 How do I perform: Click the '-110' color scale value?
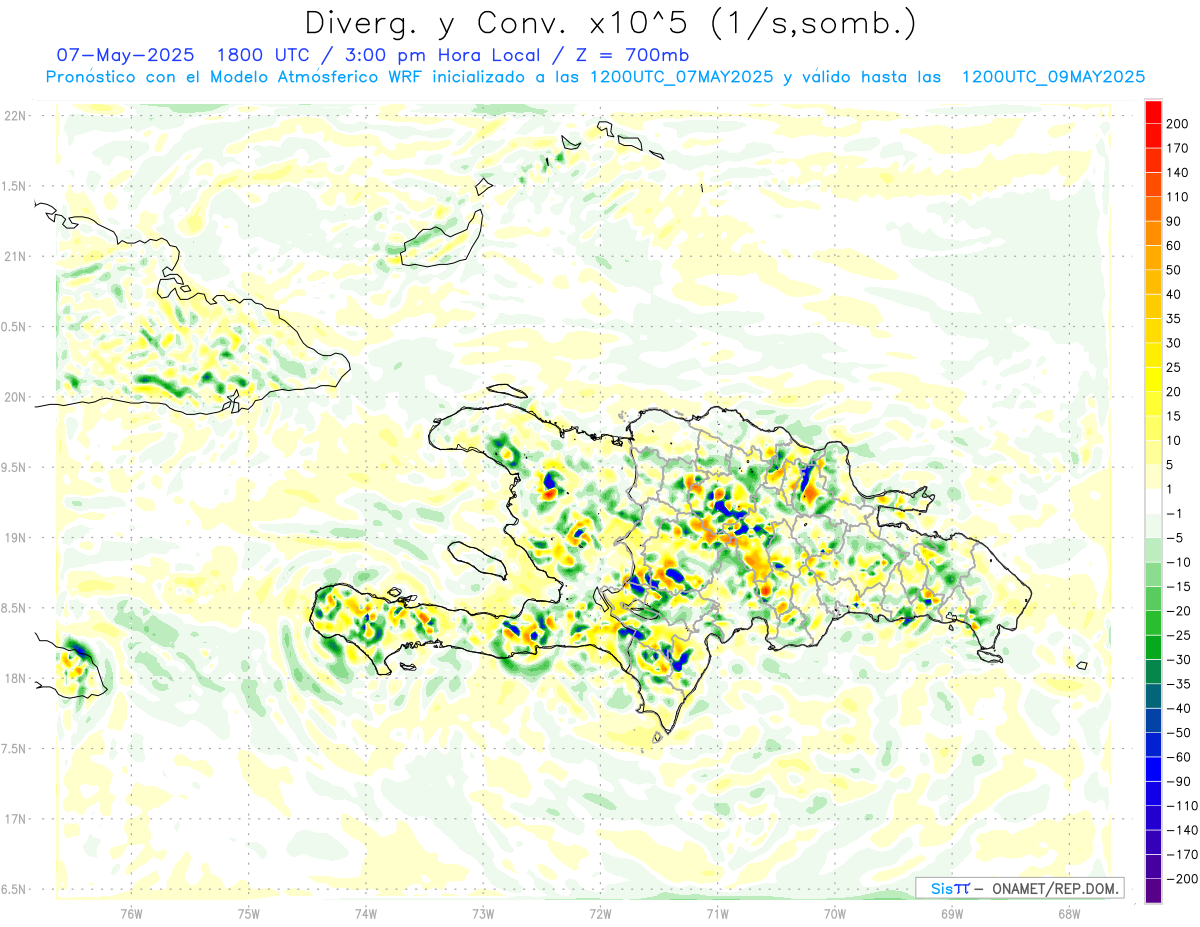click(x=1181, y=806)
